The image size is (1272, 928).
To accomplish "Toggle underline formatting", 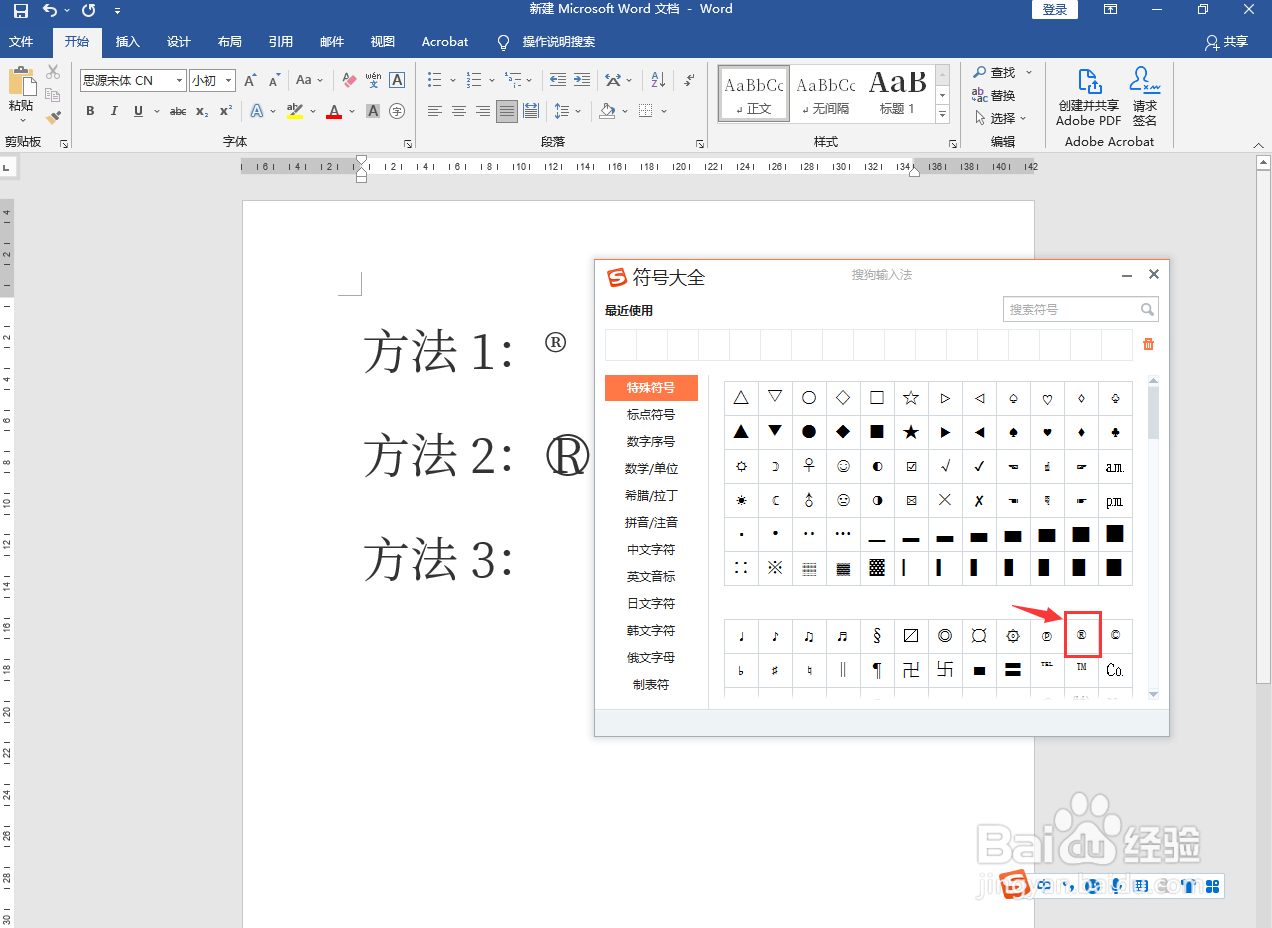I will click(x=137, y=111).
